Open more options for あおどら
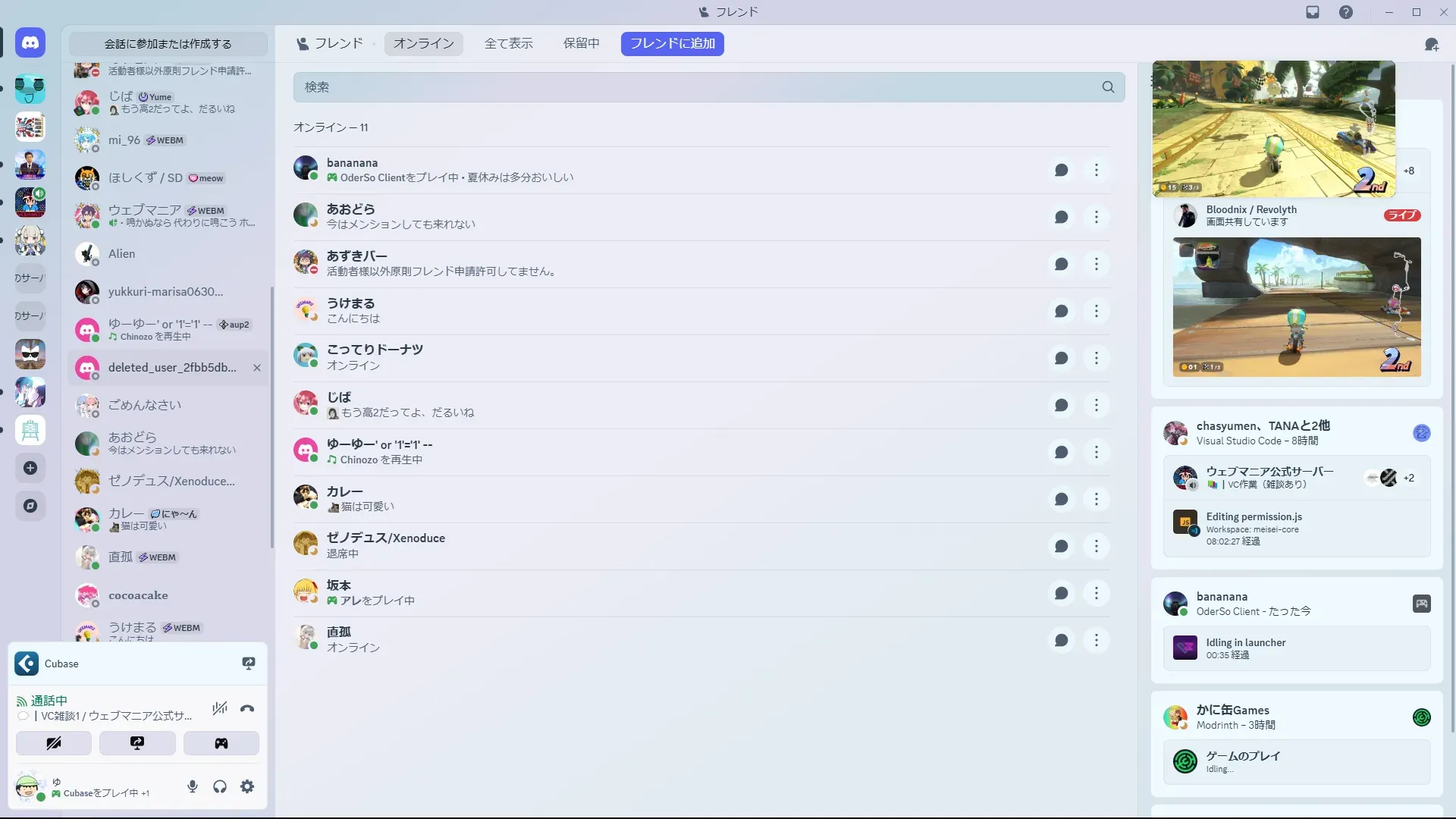This screenshot has height=819, width=1456. pos(1096,218)
